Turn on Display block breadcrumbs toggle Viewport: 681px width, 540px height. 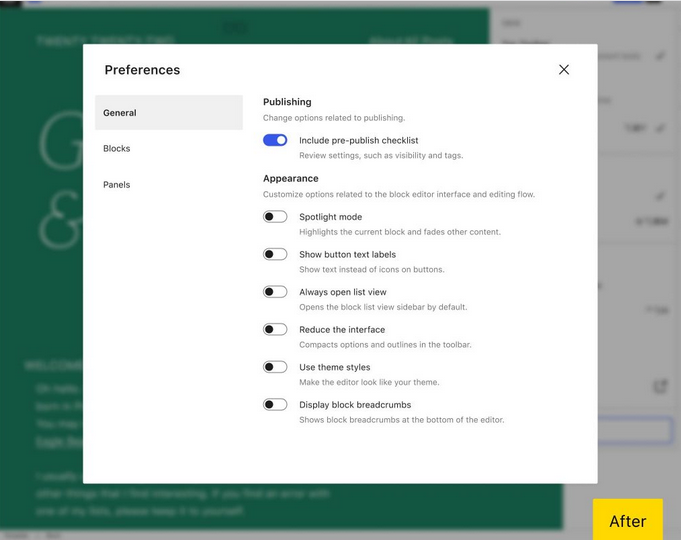pyautogui.click(x=275, y=405)
